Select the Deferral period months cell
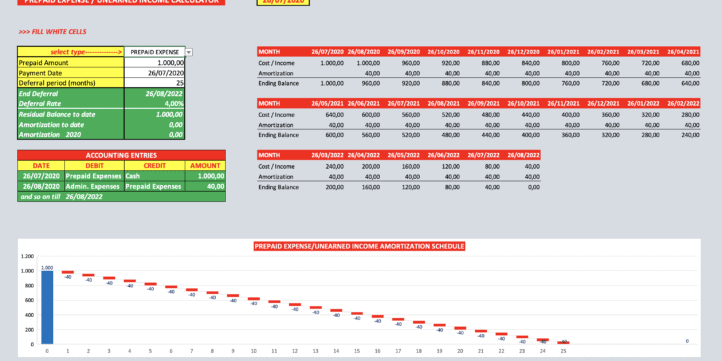 154,83
